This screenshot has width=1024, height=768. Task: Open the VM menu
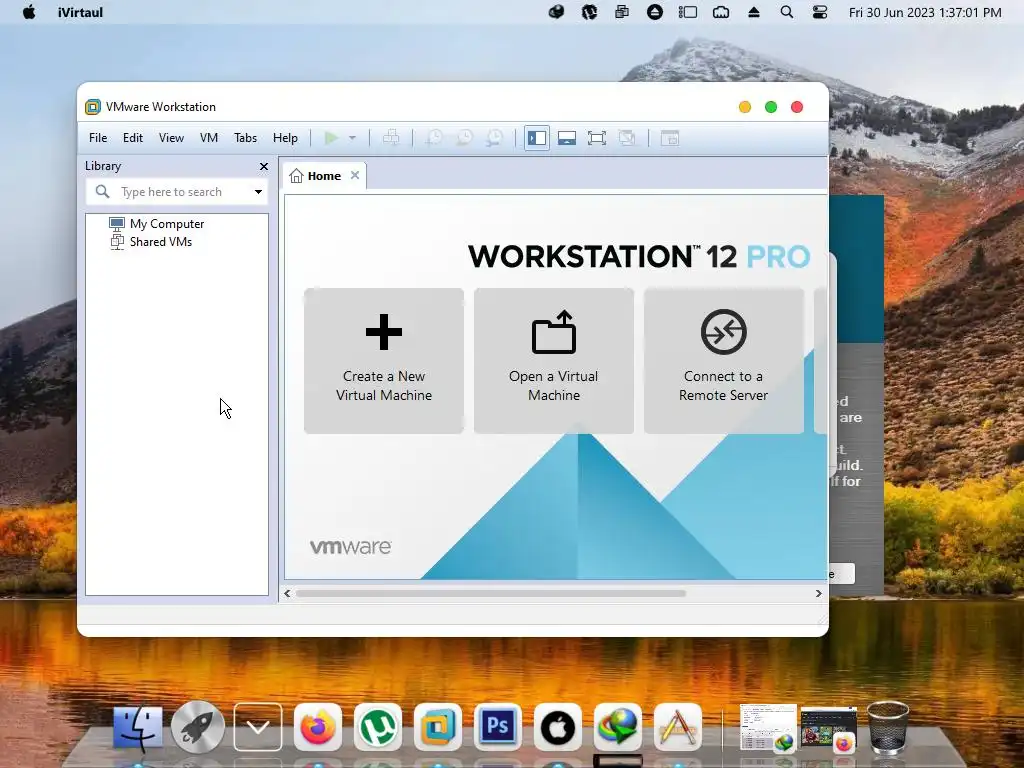pos(209,138)
